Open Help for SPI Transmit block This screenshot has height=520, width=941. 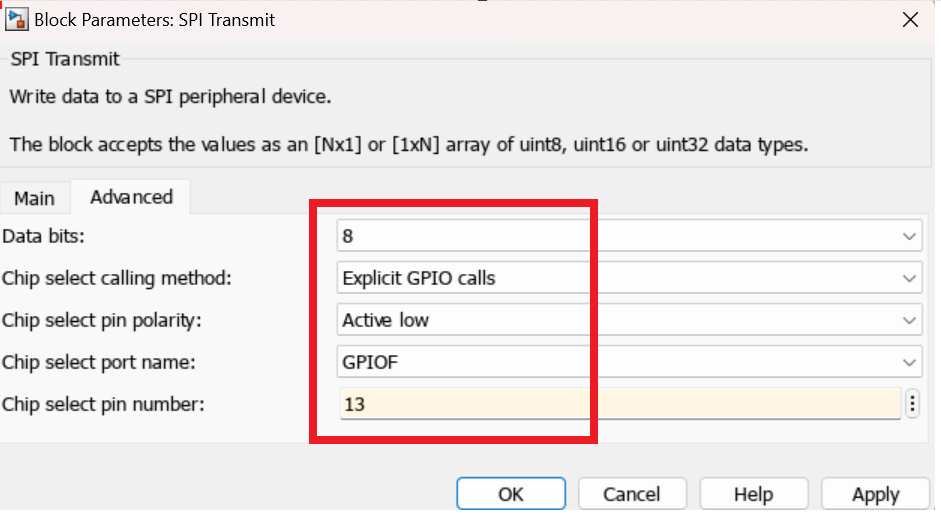[753, 494]
